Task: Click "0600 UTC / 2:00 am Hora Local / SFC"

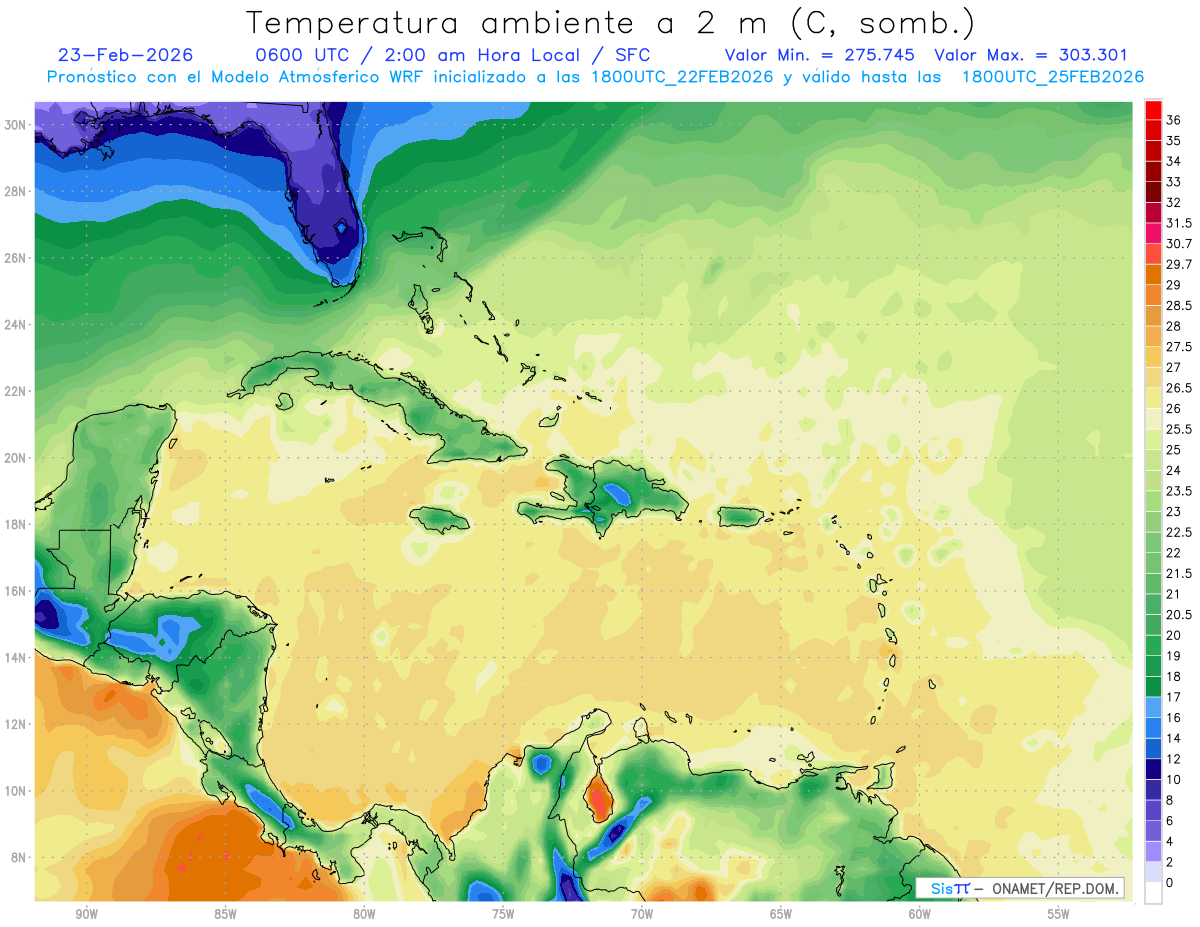Action: [453, 55]
